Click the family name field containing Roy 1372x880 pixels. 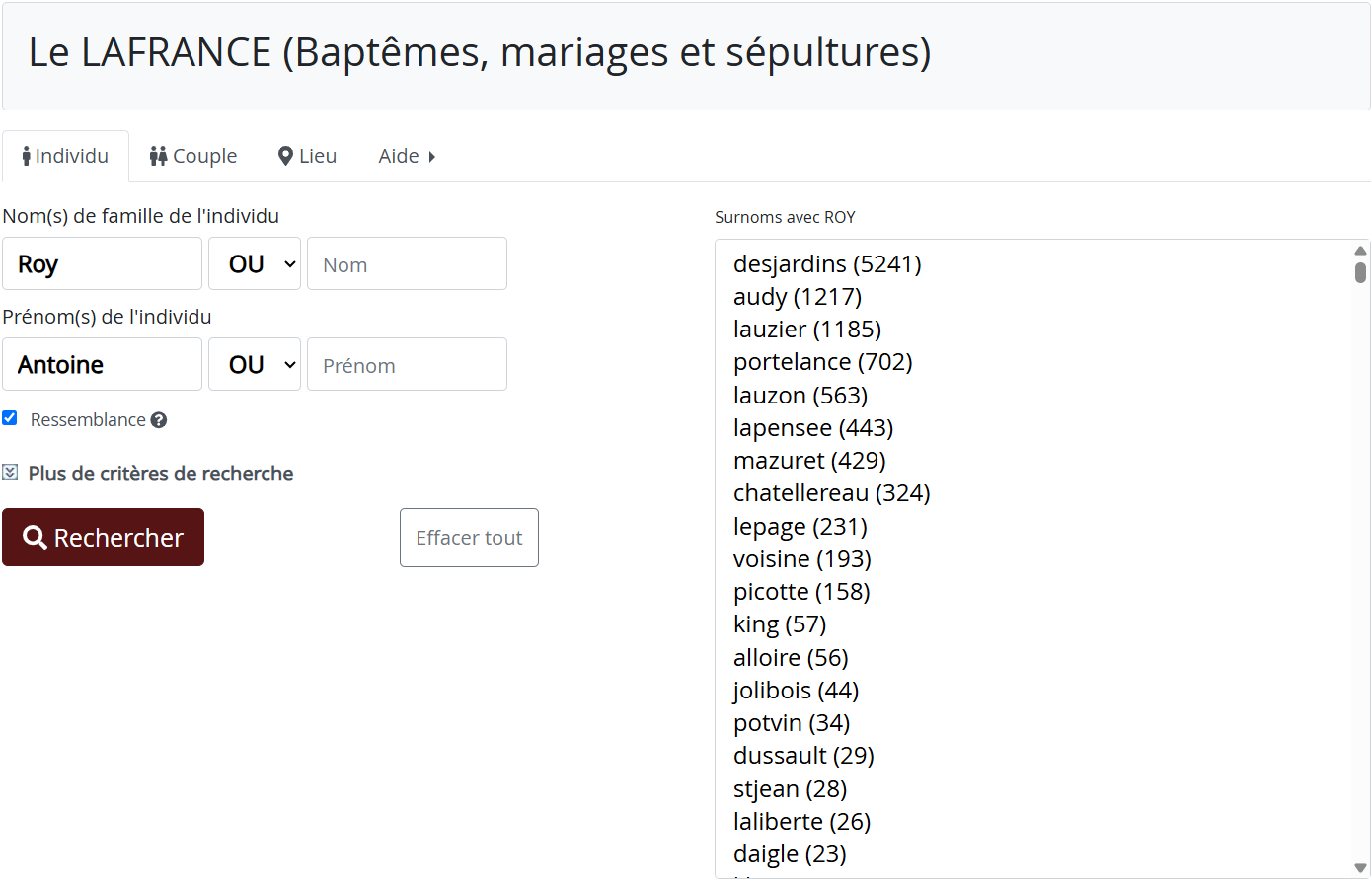coord(102,263)
